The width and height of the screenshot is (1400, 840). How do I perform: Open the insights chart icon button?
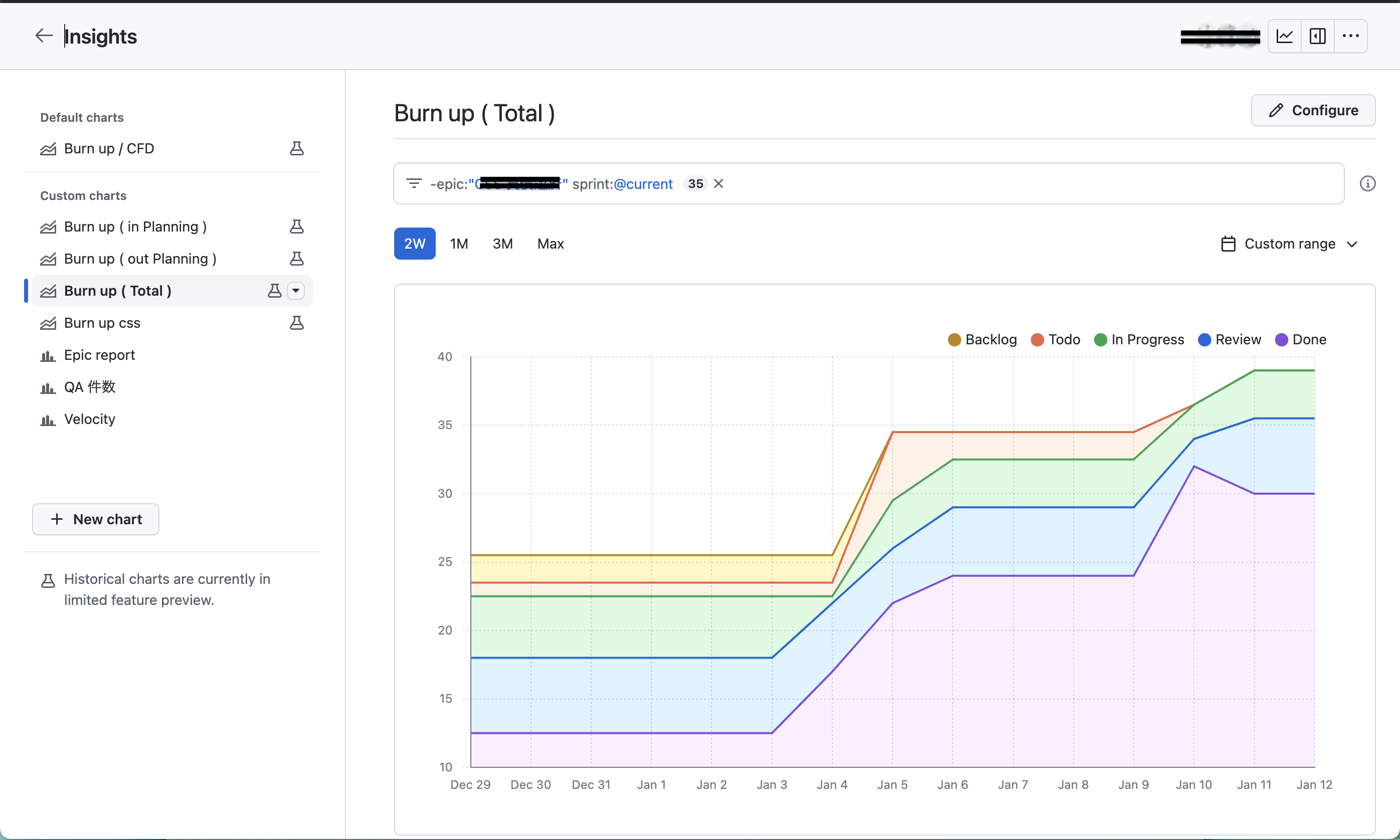coord(1285,36)
